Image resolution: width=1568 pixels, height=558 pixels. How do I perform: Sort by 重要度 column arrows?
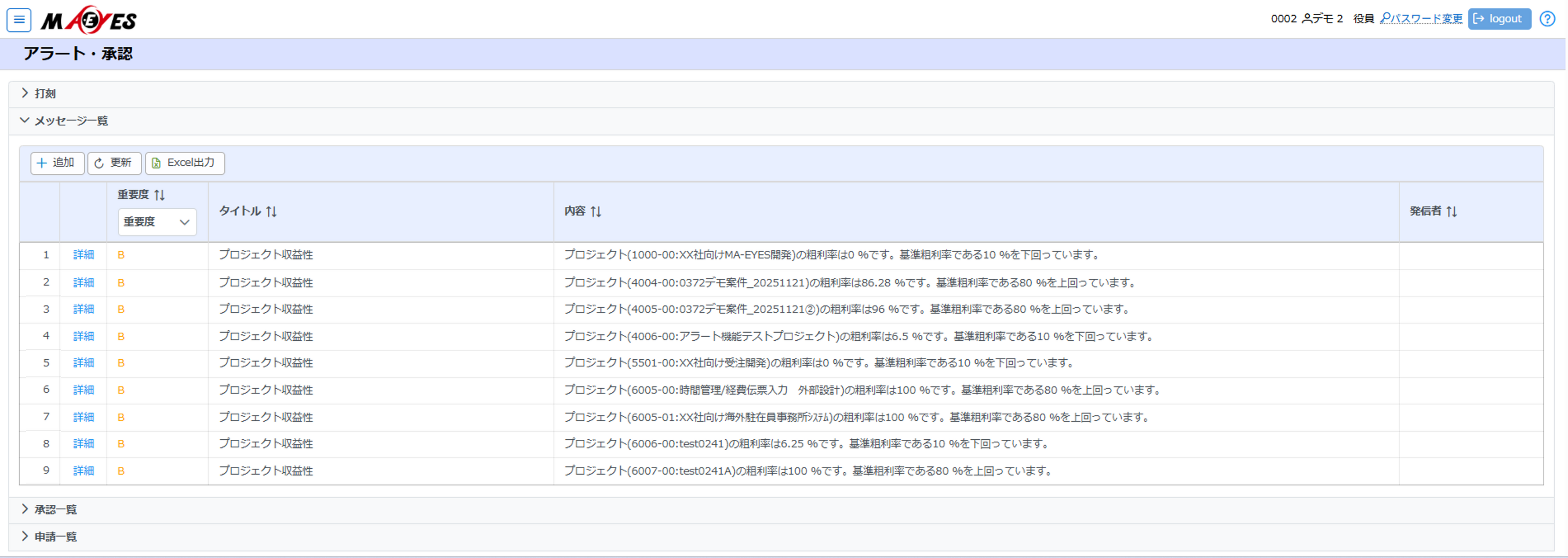160,195
